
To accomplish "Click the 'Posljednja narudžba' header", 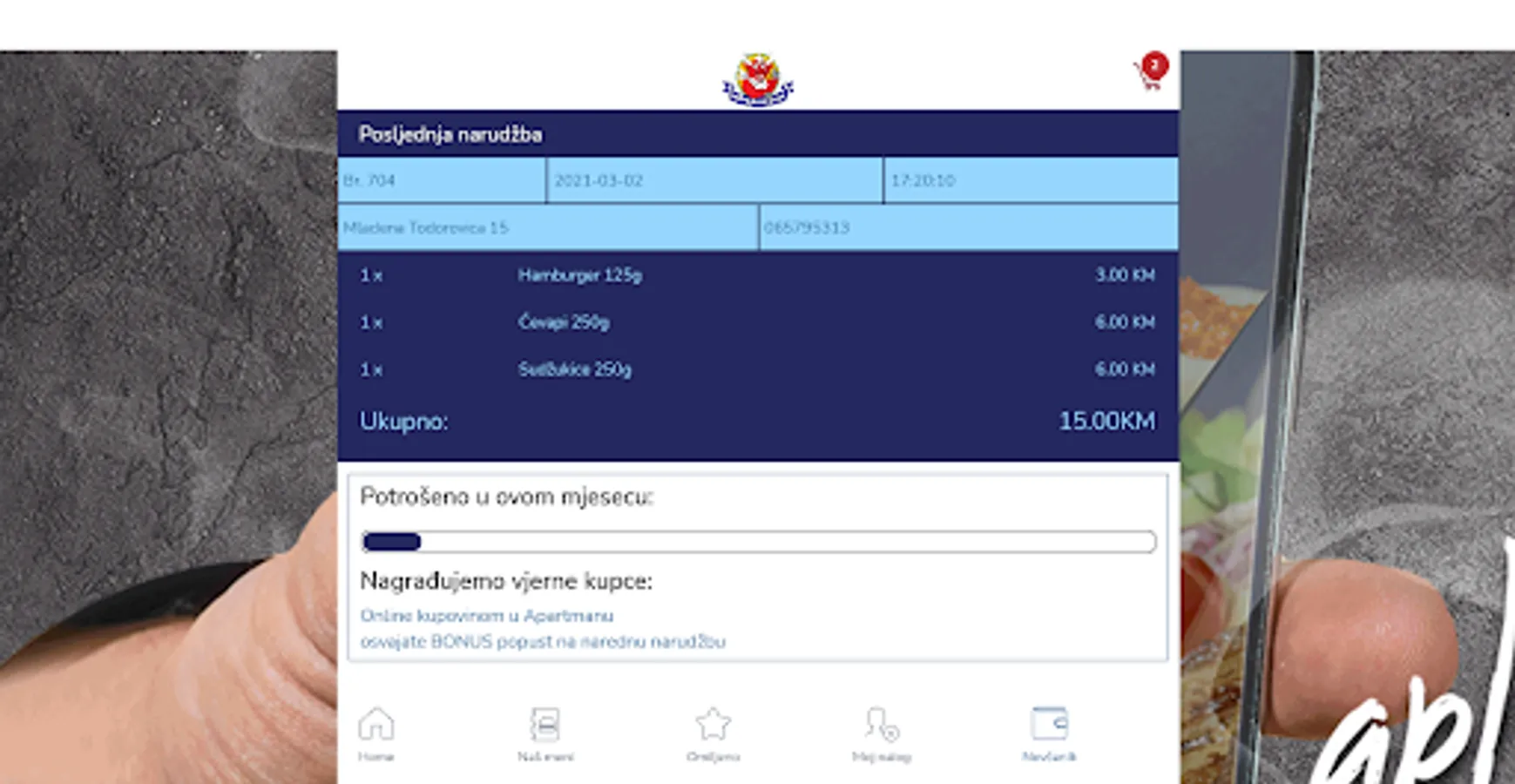I will 450,134.
